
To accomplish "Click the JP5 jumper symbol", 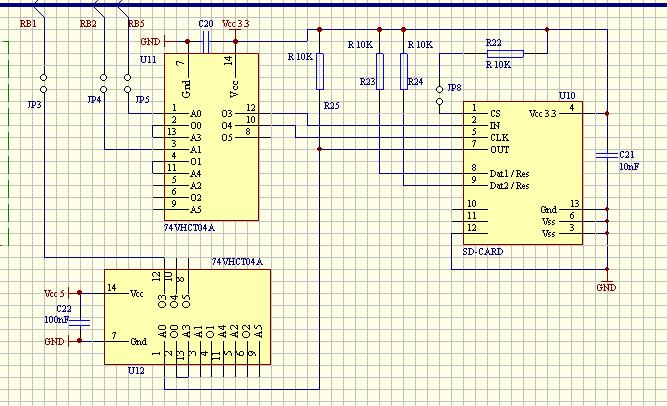I will (x=127, y=83).
